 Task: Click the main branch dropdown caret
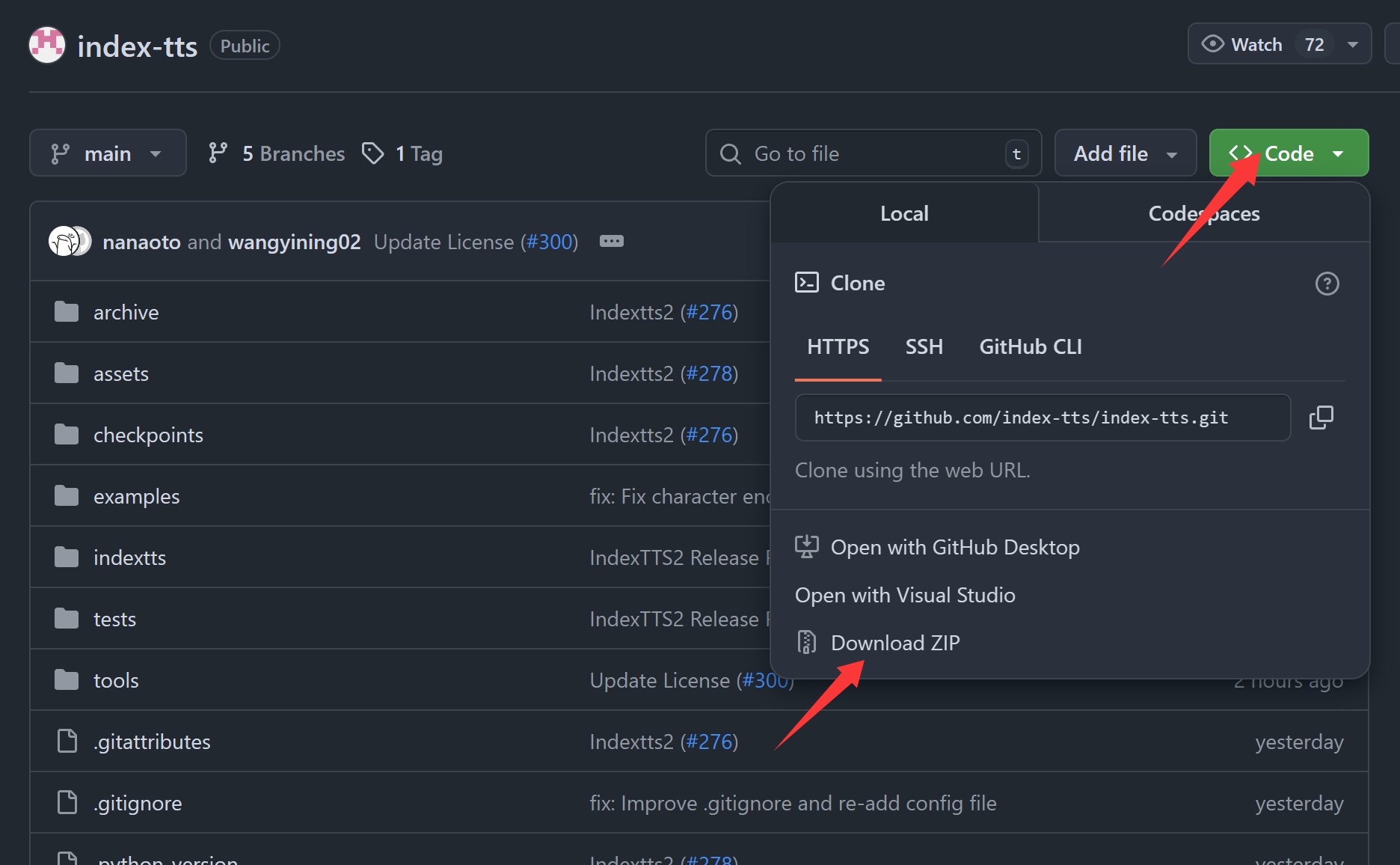(156, 154)
